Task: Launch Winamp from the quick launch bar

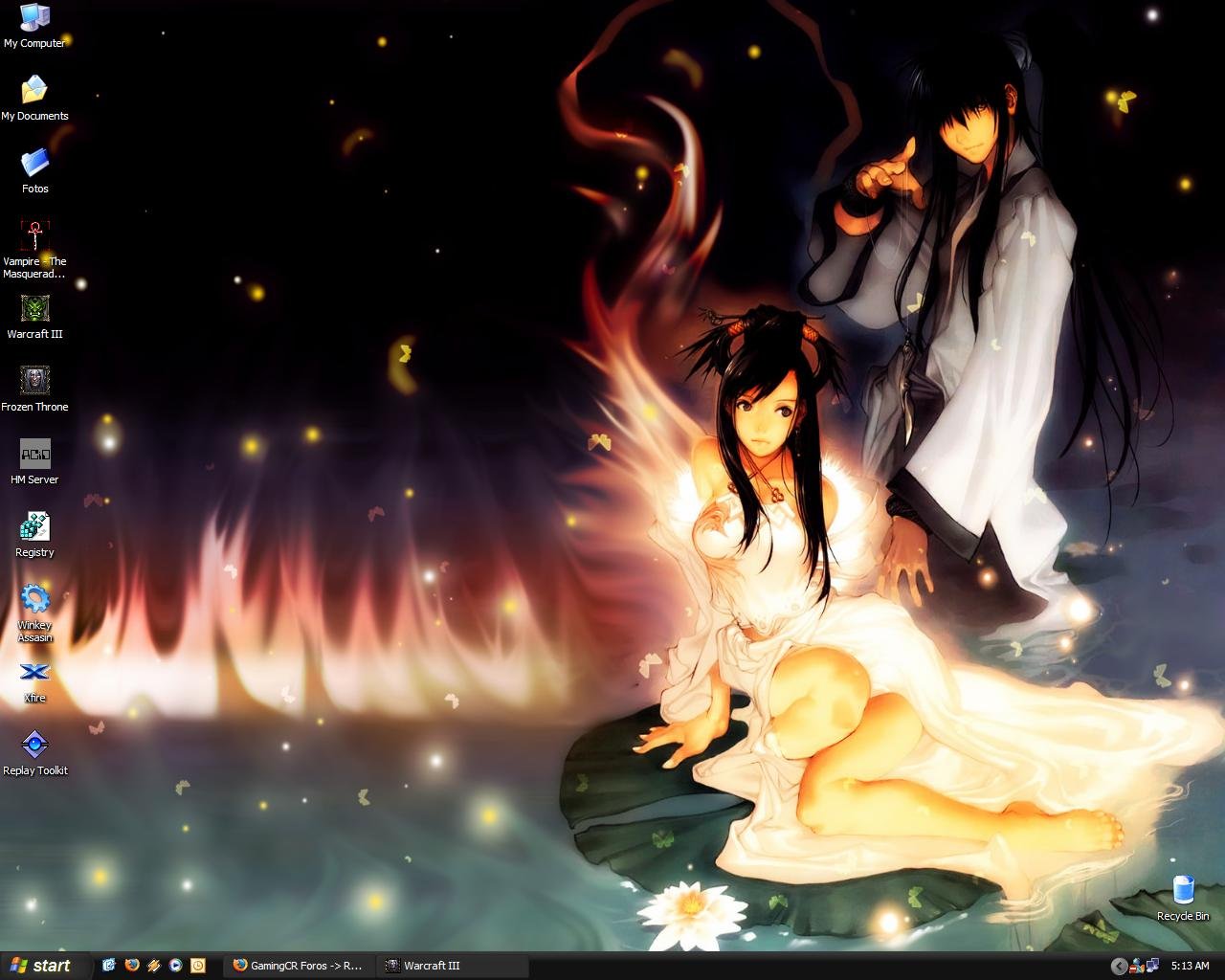Action: (x=153, y=966)
